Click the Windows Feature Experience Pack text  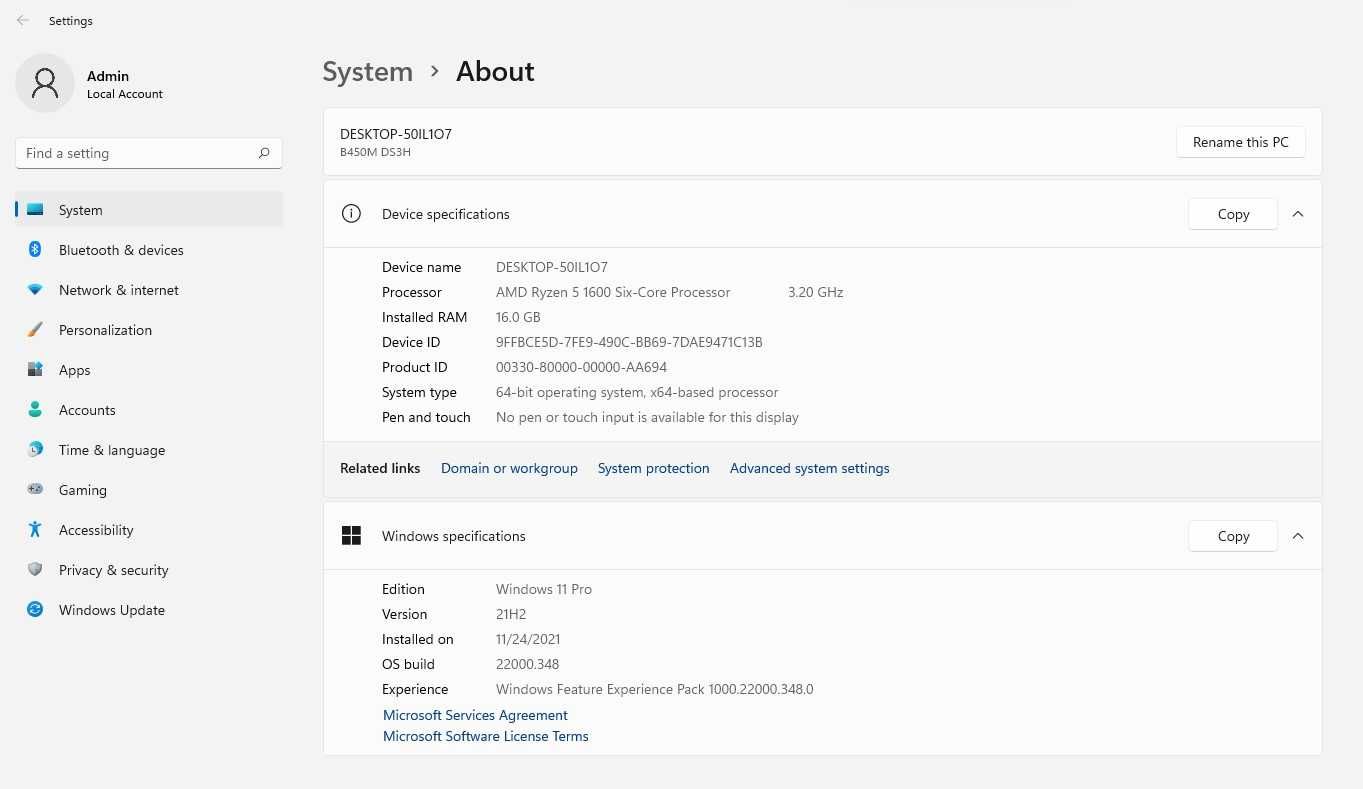[654, 689]
